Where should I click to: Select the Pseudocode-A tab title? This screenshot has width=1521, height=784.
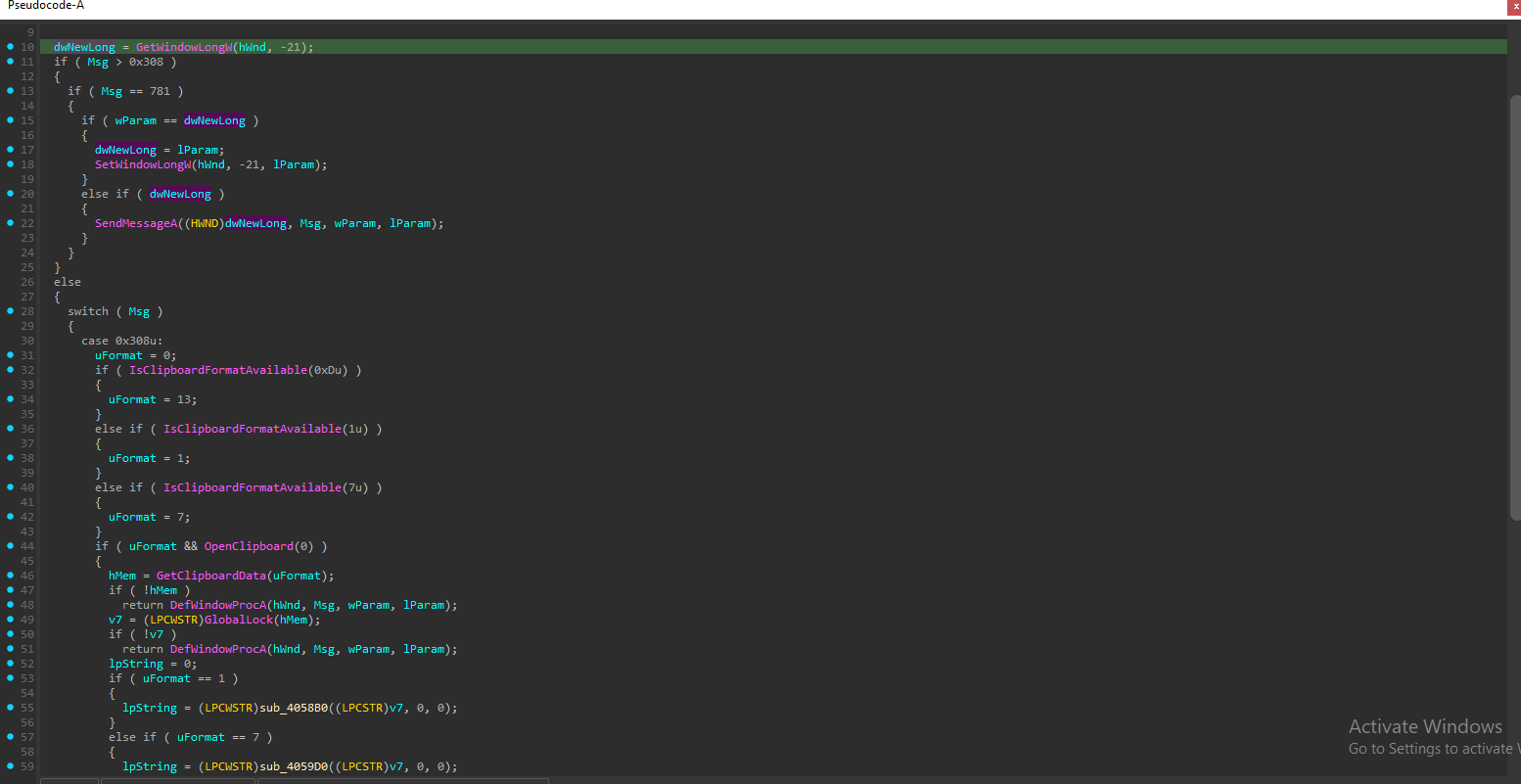pyautogui.click(x=46, y=6)
